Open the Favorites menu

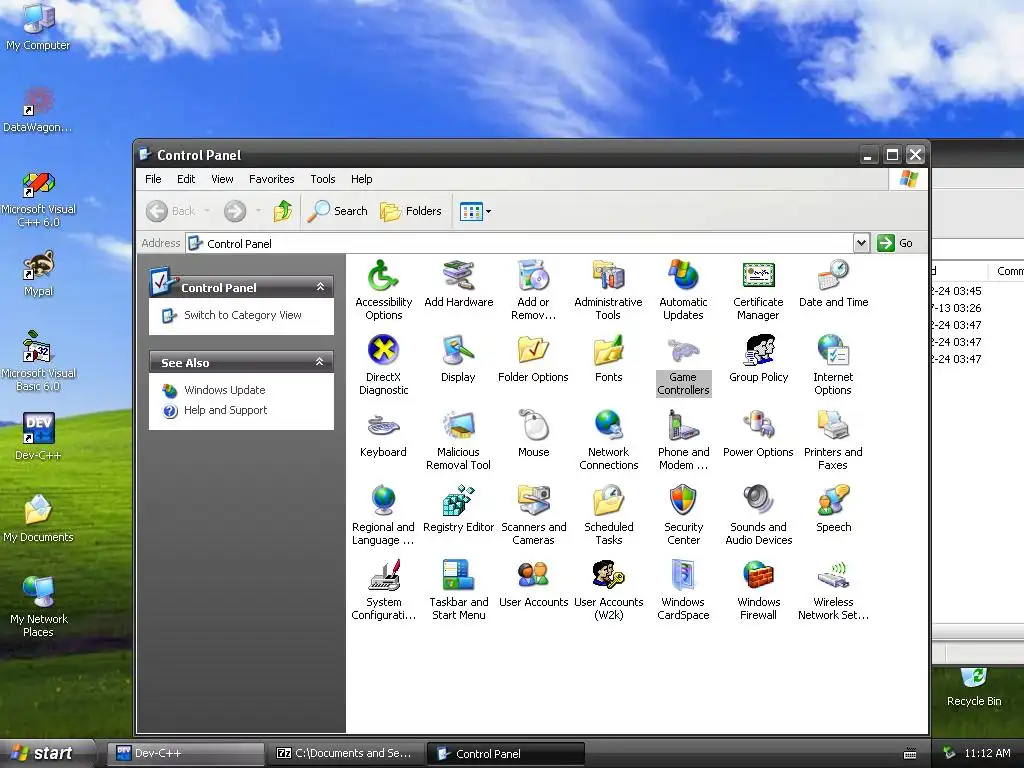(x=271, y=179)
